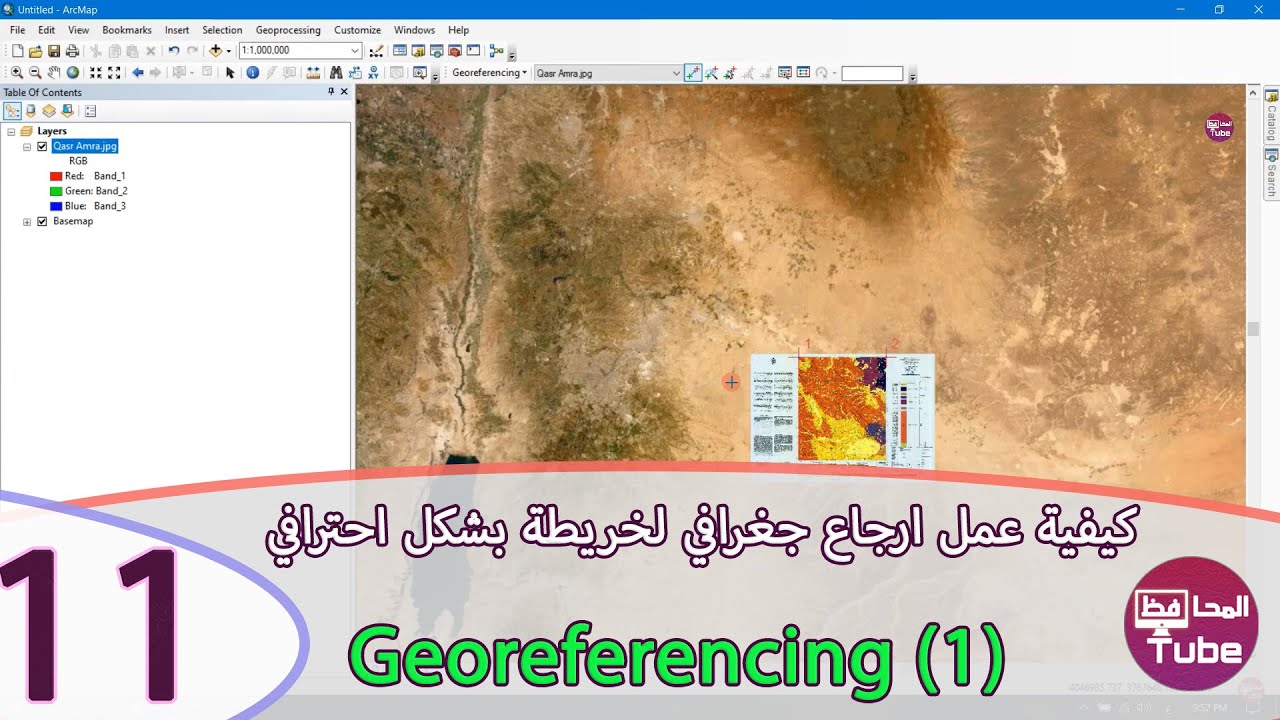Expand the Add Data dropdown arrow
Viewport: 1280px width, 720px height.
coord(229,50)
